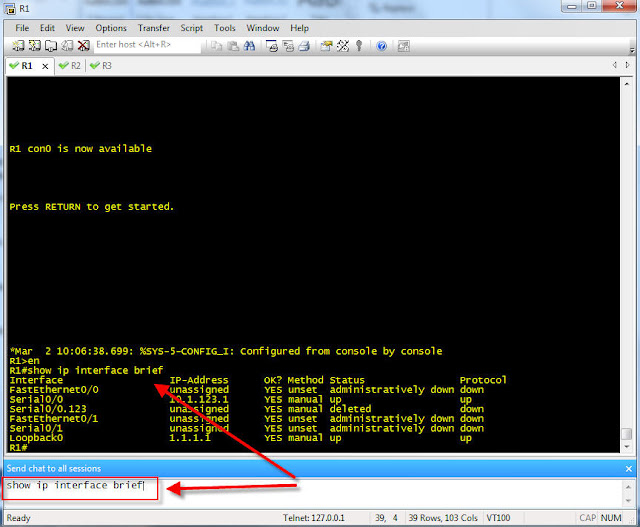Viewport: 640px width, 527px height.
Task: Switch to the R3 session tab
Action: [101, 66]
